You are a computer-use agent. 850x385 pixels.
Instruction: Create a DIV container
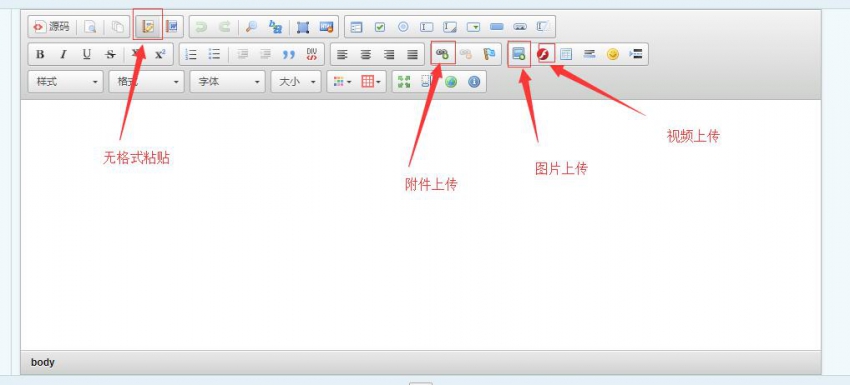pos(312,54)
